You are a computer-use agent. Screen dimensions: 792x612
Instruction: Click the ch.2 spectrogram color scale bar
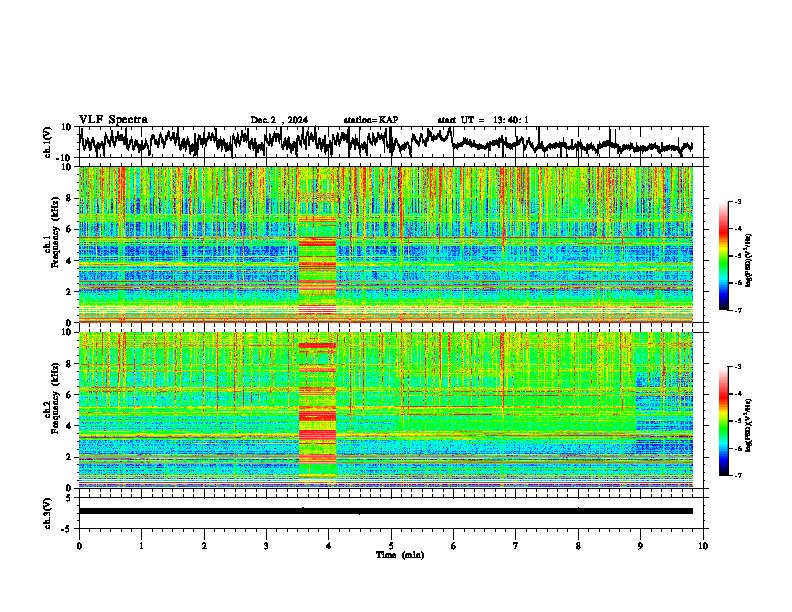point(723,421)
